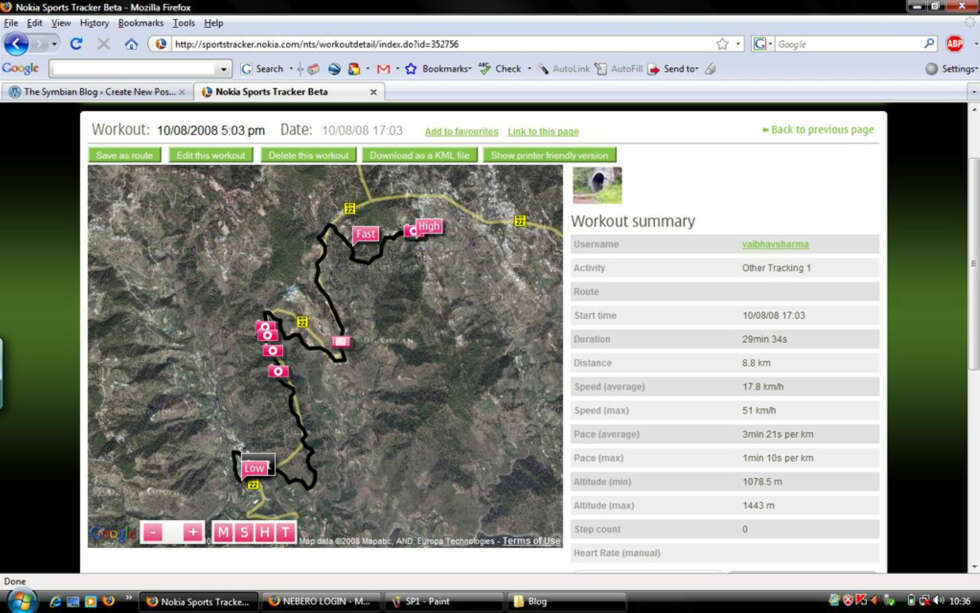Click Link to this page link
980x613 pixels.
[543, 132]
